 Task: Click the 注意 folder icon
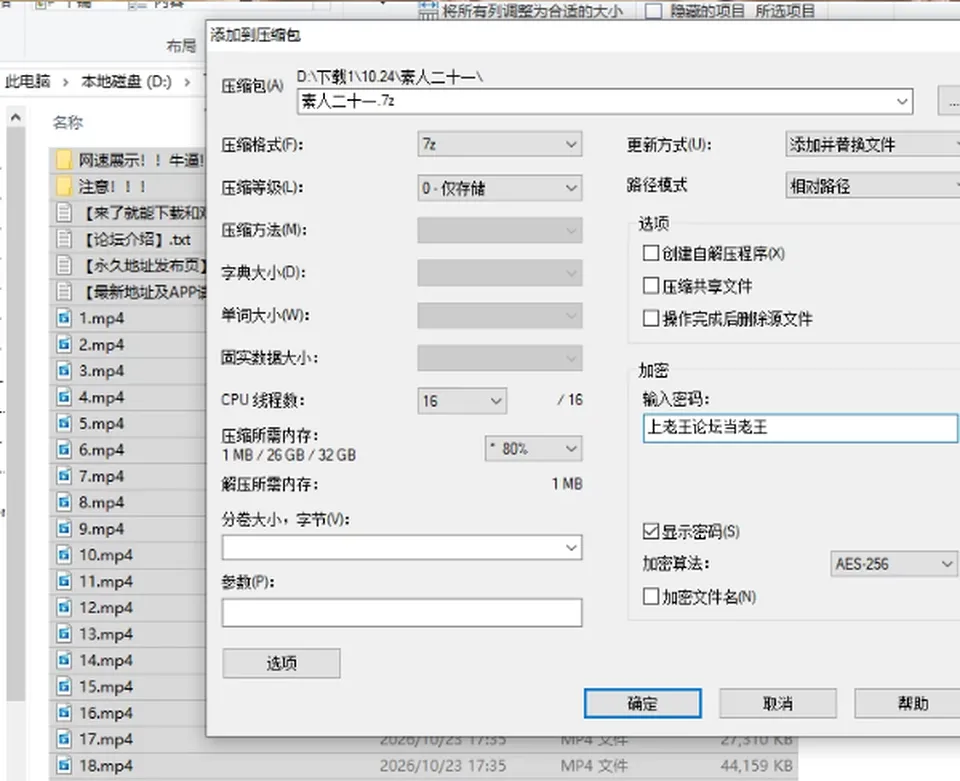64,186
